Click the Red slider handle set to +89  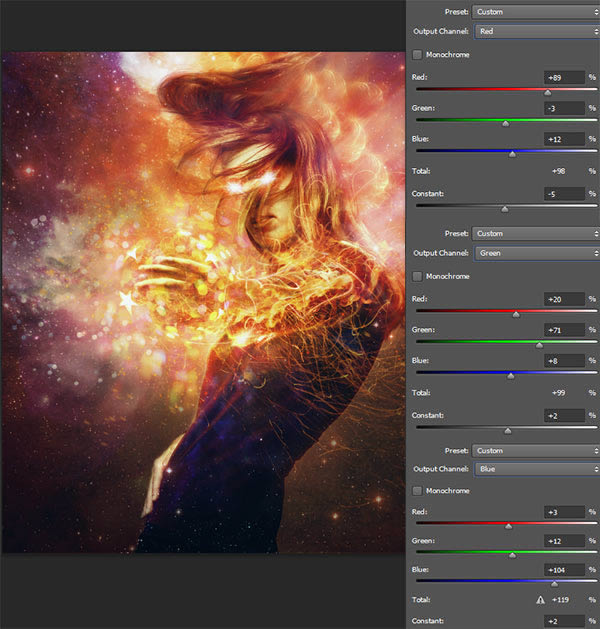coord(547,93)
